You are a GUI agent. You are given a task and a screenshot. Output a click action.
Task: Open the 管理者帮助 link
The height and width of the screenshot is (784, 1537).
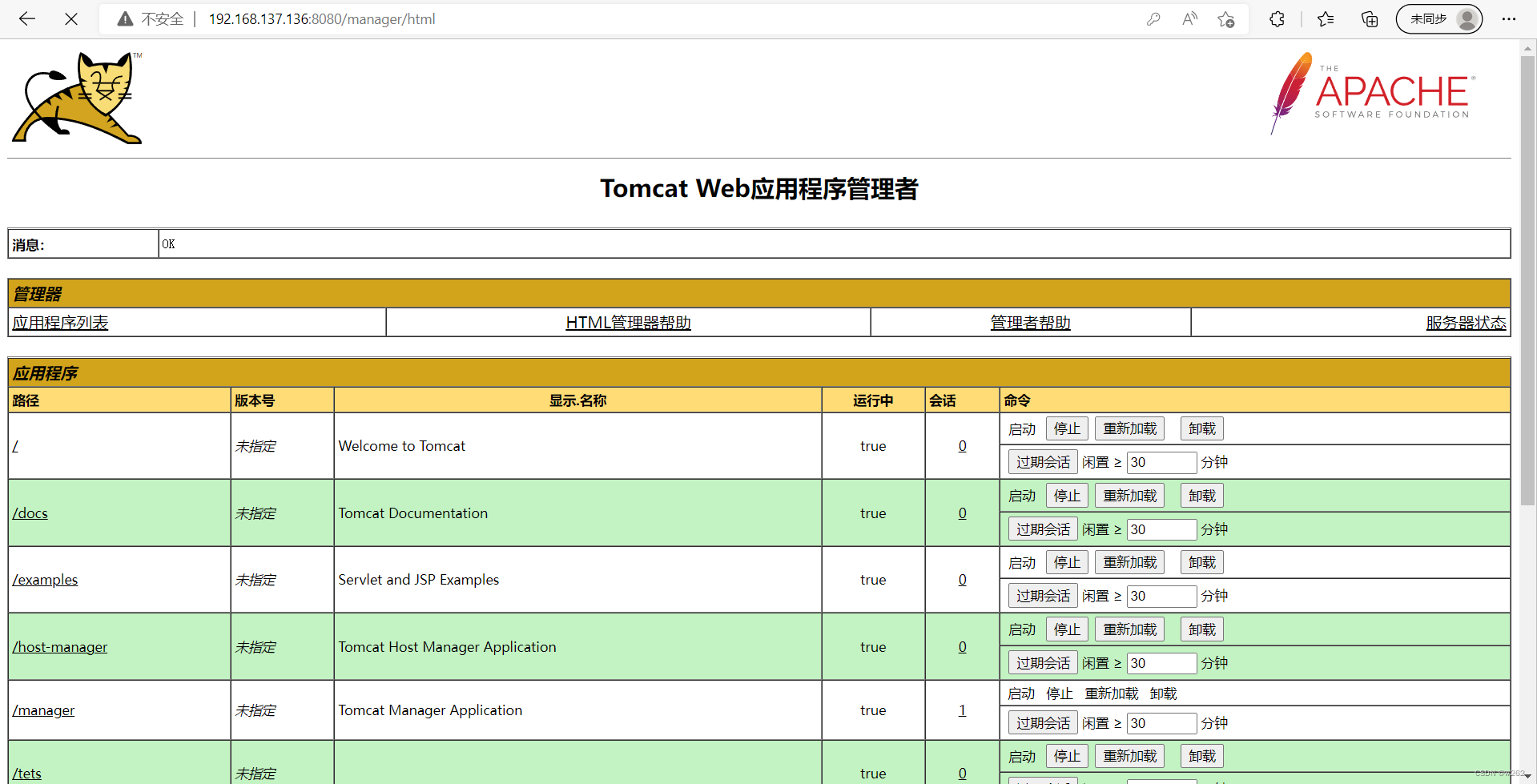tap(1030, 323)
